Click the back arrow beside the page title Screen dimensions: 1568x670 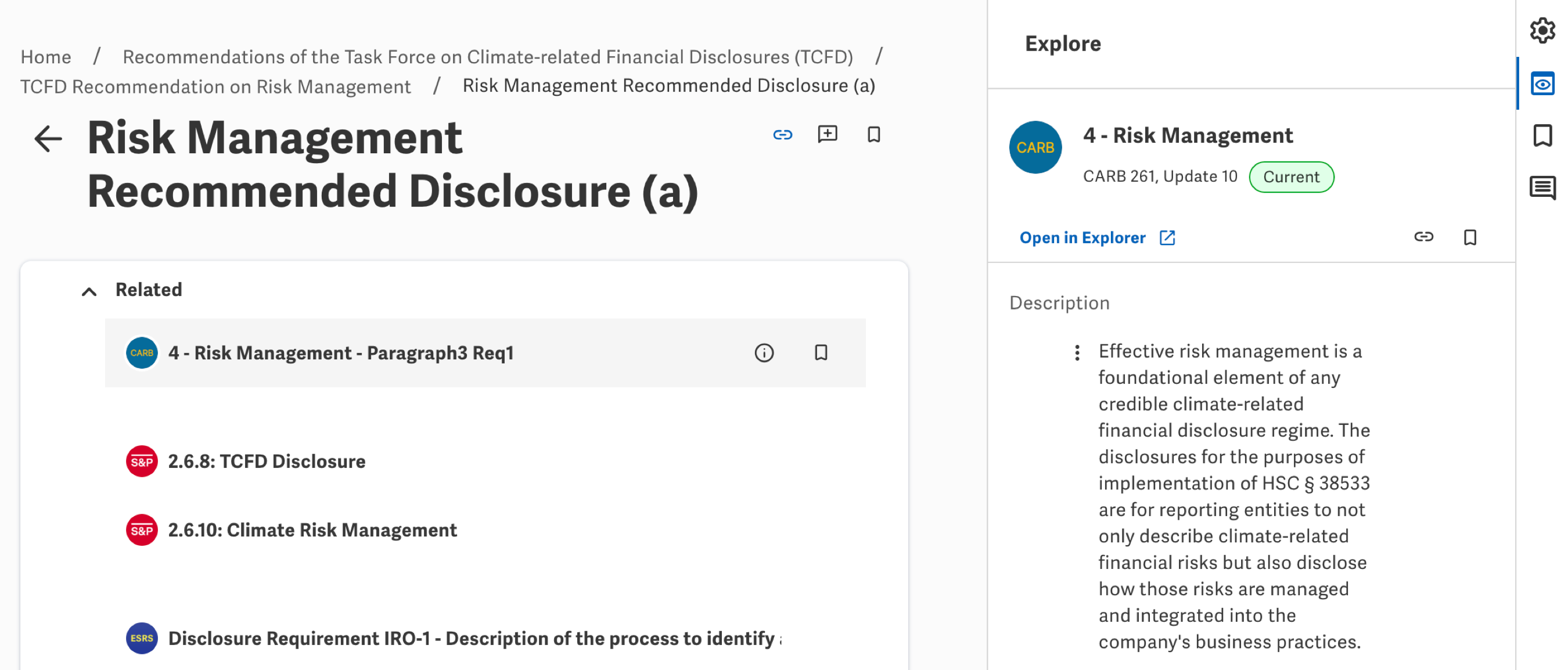[48, 139]
